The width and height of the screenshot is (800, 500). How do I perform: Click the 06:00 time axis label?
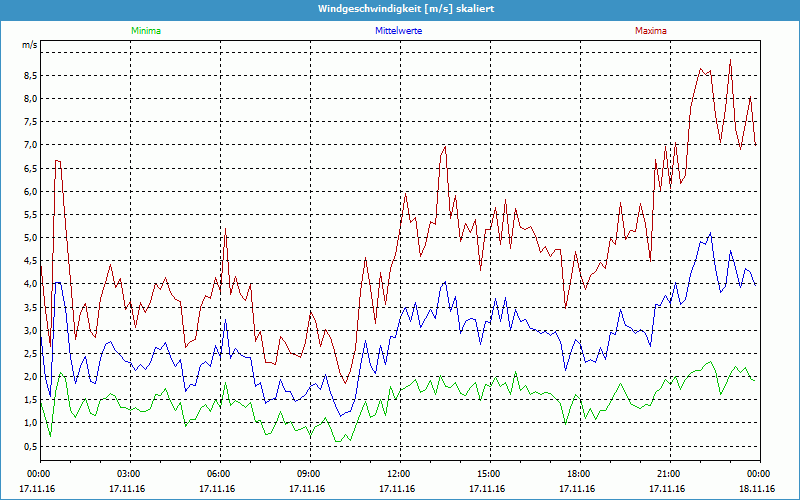coord(220,474)
